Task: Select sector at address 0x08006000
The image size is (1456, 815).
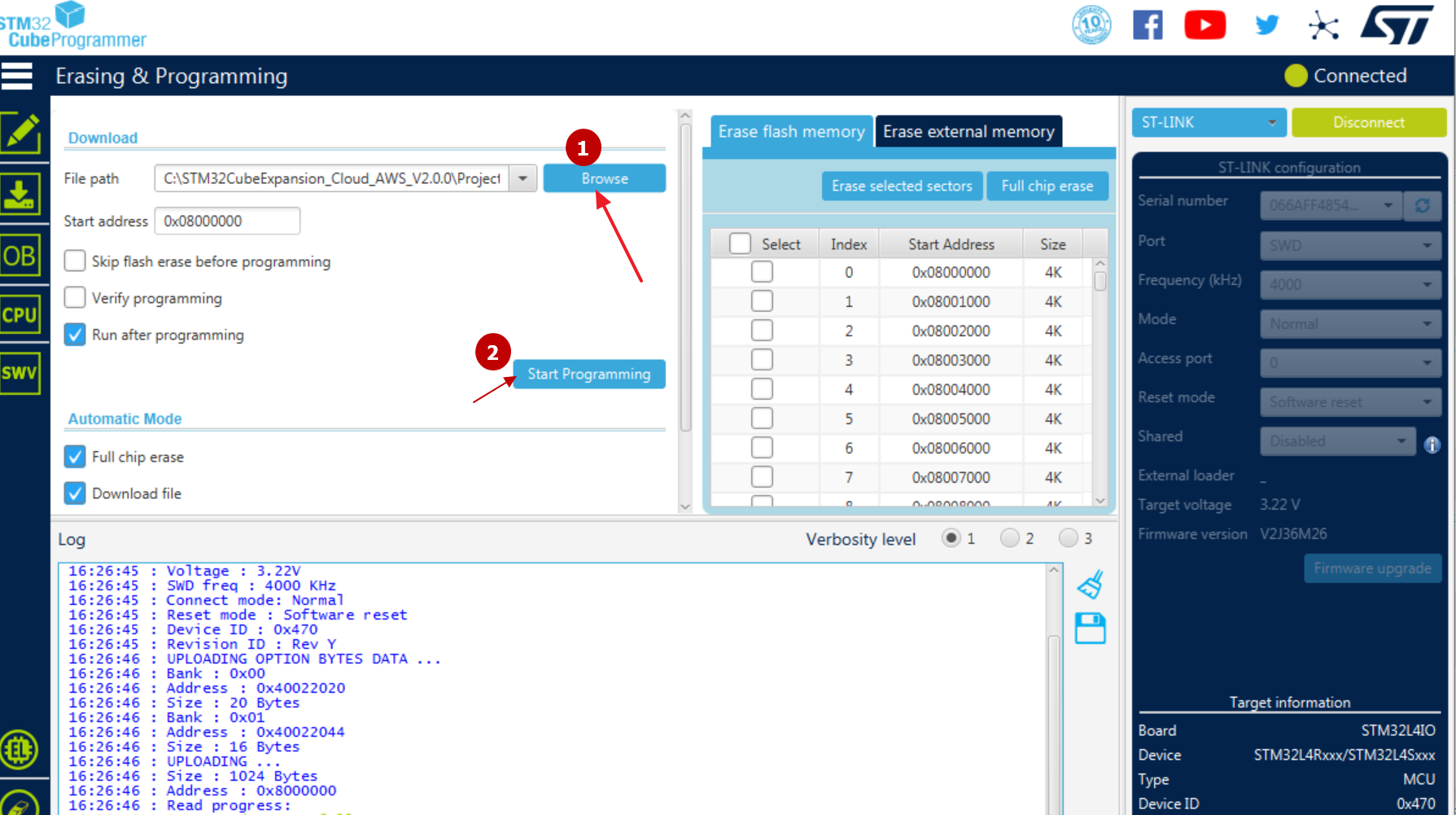Action: click(762, 448)
